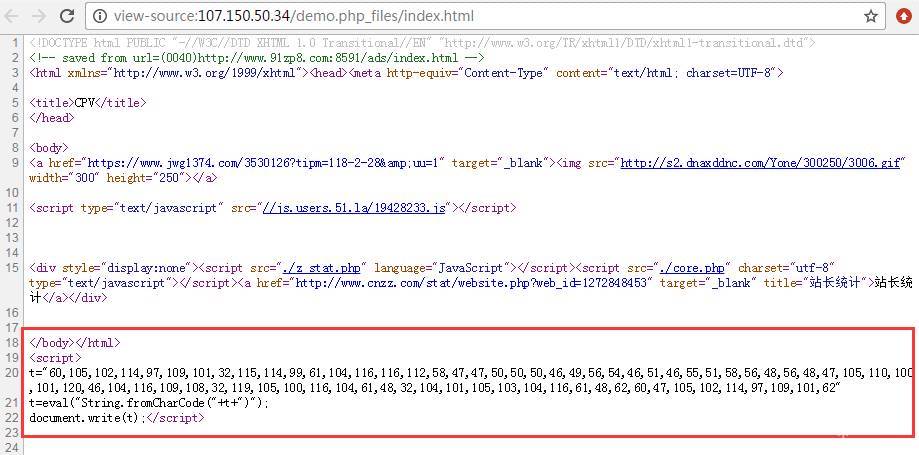Click the eval String.fromCharCode line

click(x=149, y=403)
